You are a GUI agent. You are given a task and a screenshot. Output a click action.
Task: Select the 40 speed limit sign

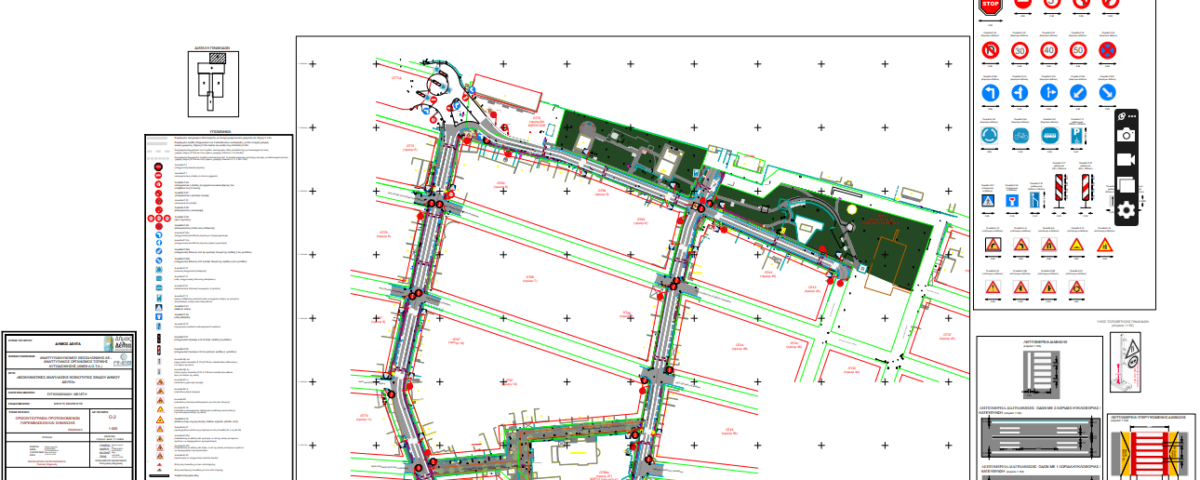1049,50
